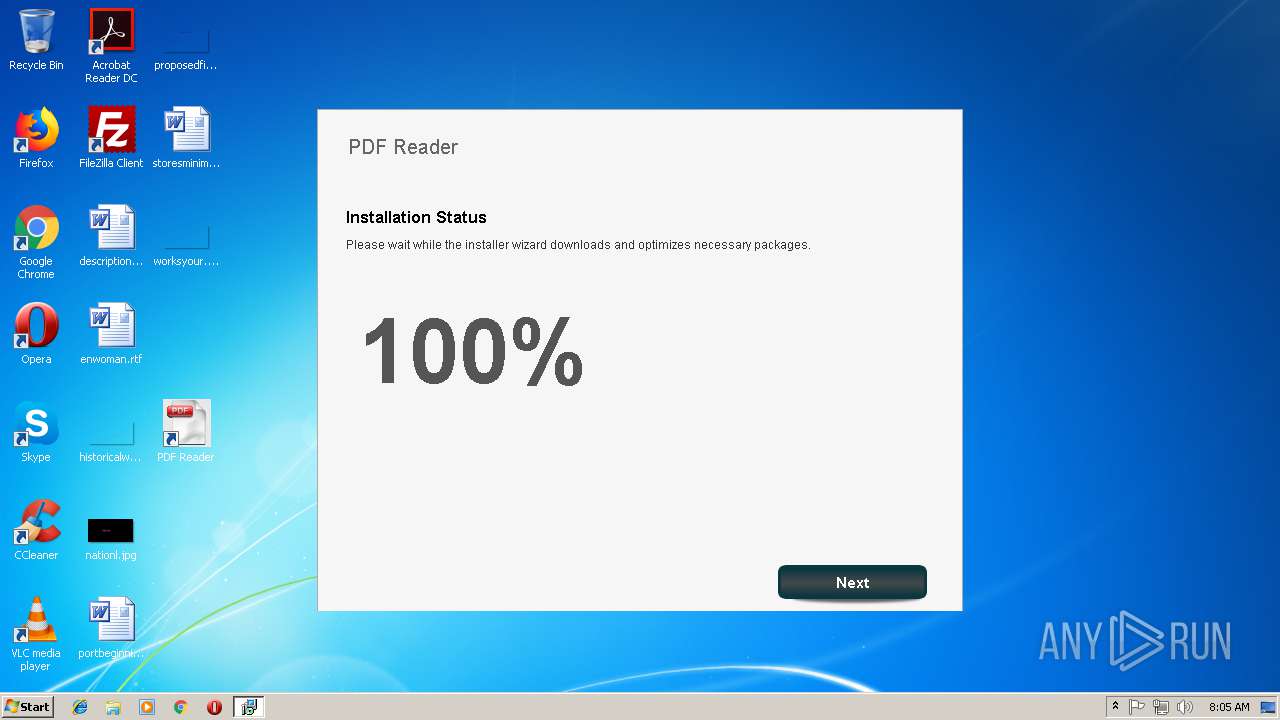The image size is (1280, 720).
Task: Click the 100% progress indicator
Action: pos(472,350)
